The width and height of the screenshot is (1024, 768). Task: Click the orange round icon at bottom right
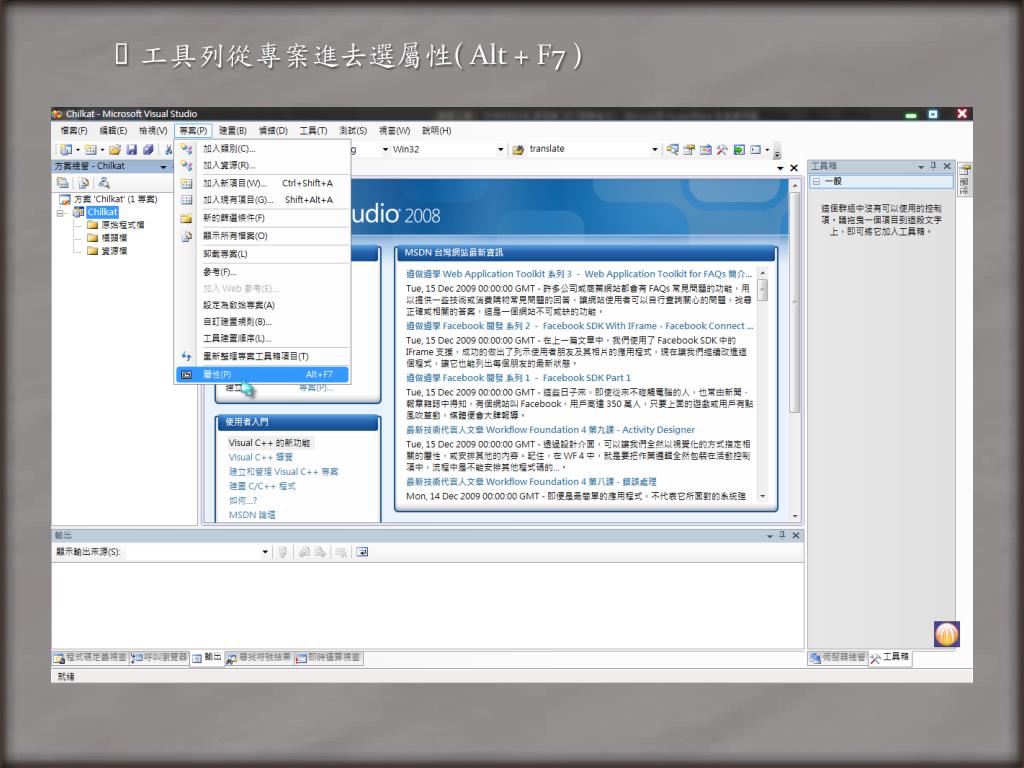[947, 633]
